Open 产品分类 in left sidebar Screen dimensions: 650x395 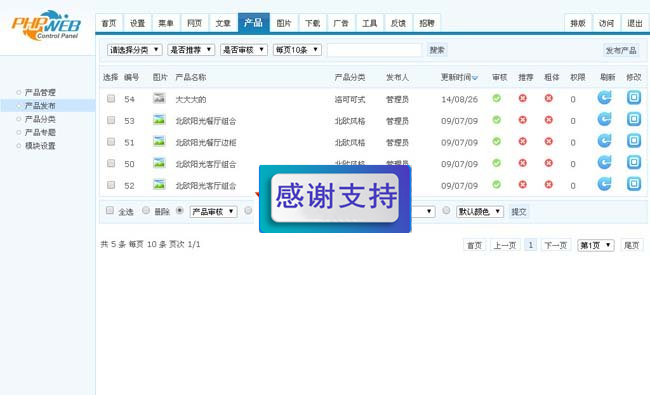tap(40, 119)
